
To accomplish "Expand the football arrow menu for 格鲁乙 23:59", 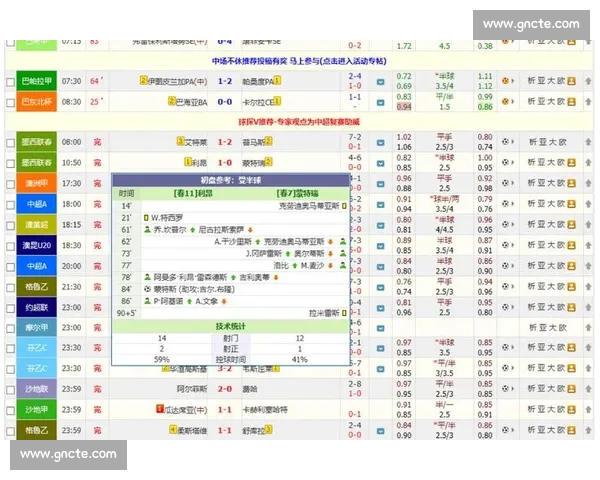I will pyautogui.click(x=508, y=431).
